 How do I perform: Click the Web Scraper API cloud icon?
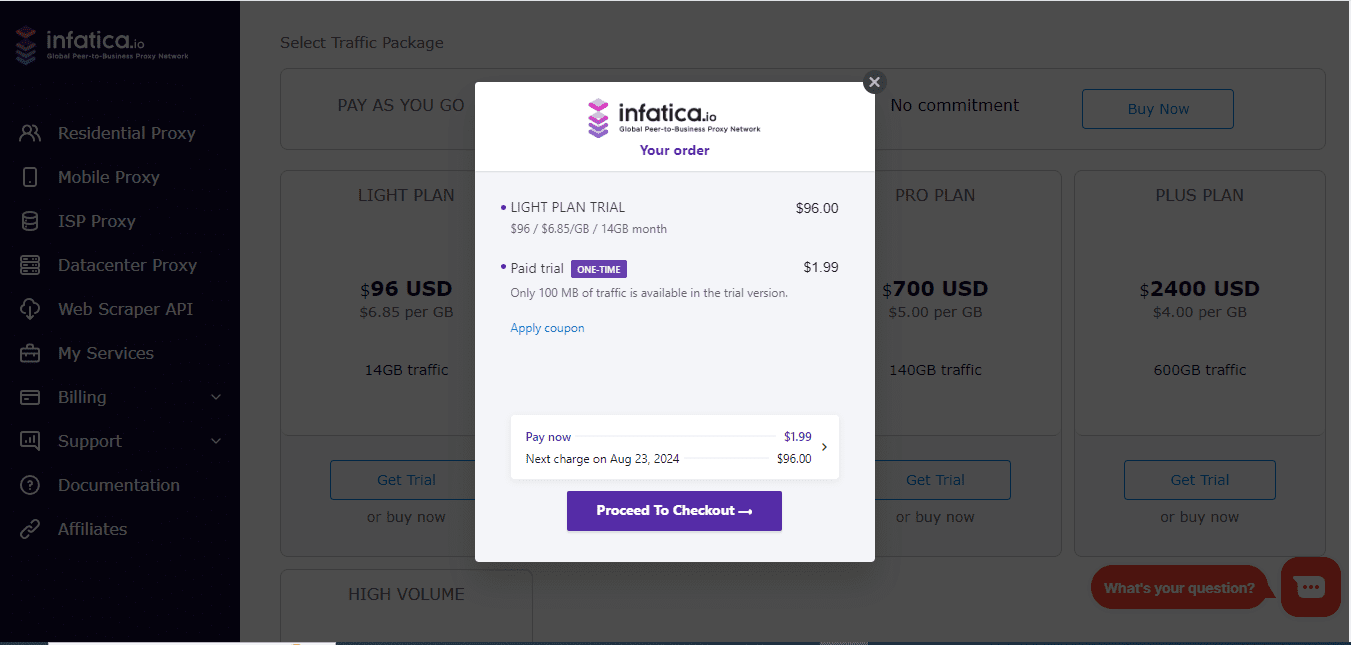tap(30, 309)
